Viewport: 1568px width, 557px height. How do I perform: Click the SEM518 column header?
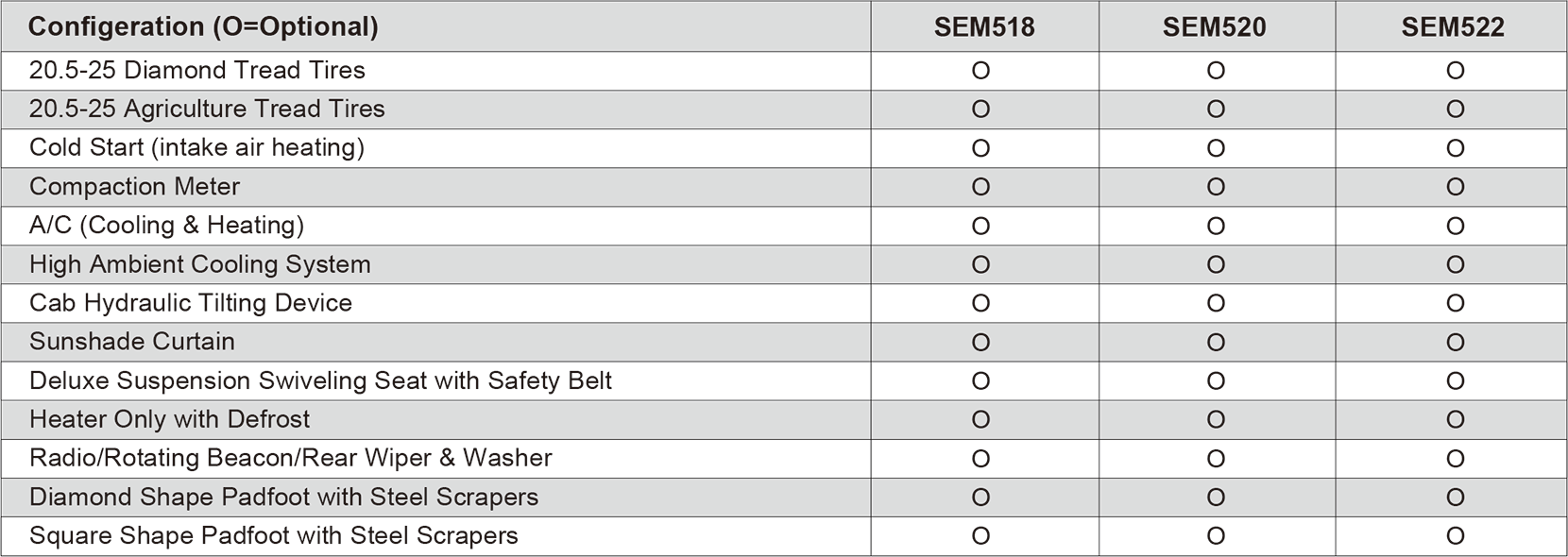[x=984, y=27]
